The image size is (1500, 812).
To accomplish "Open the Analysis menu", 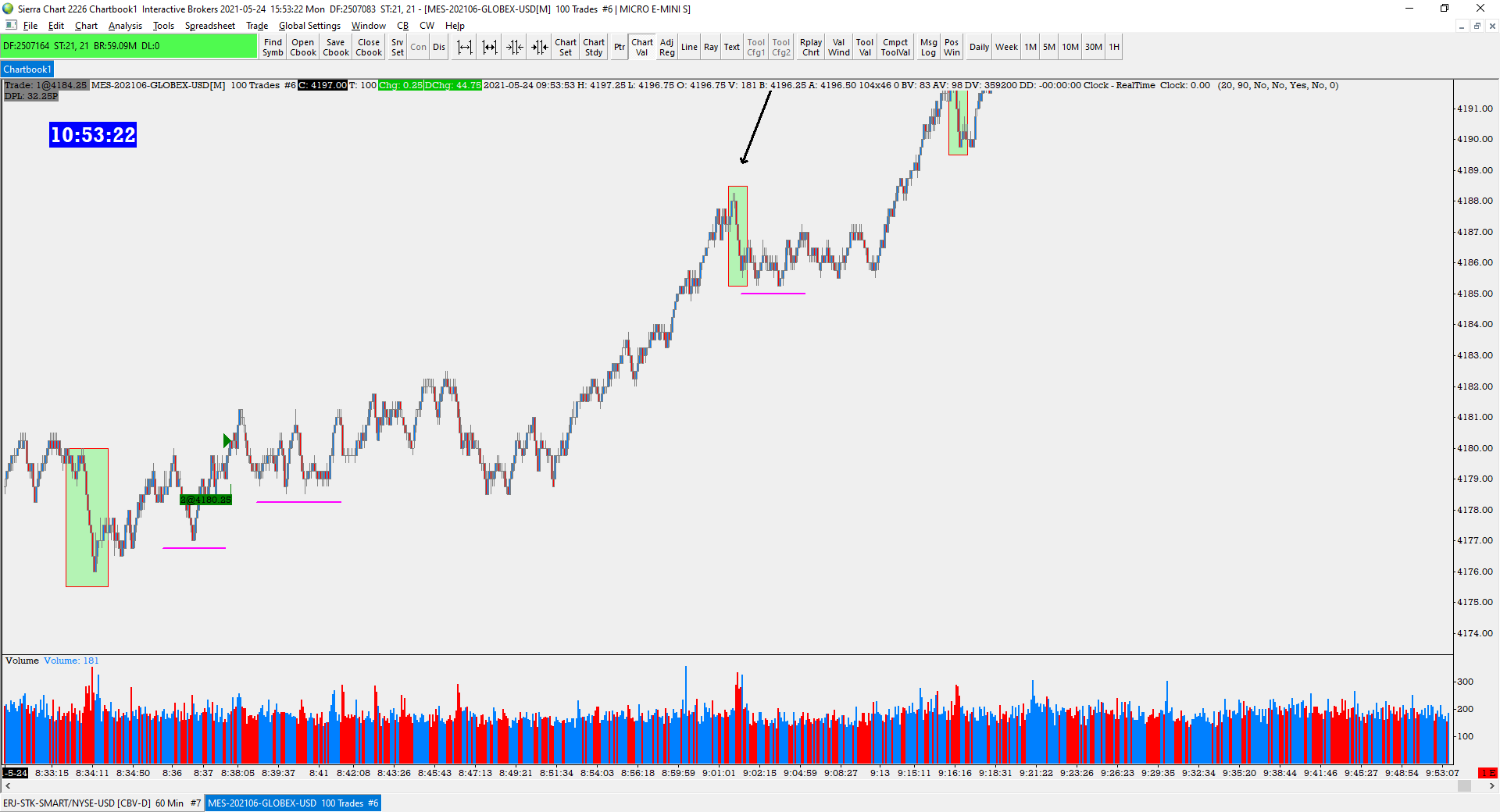I will tap(125, 26).
